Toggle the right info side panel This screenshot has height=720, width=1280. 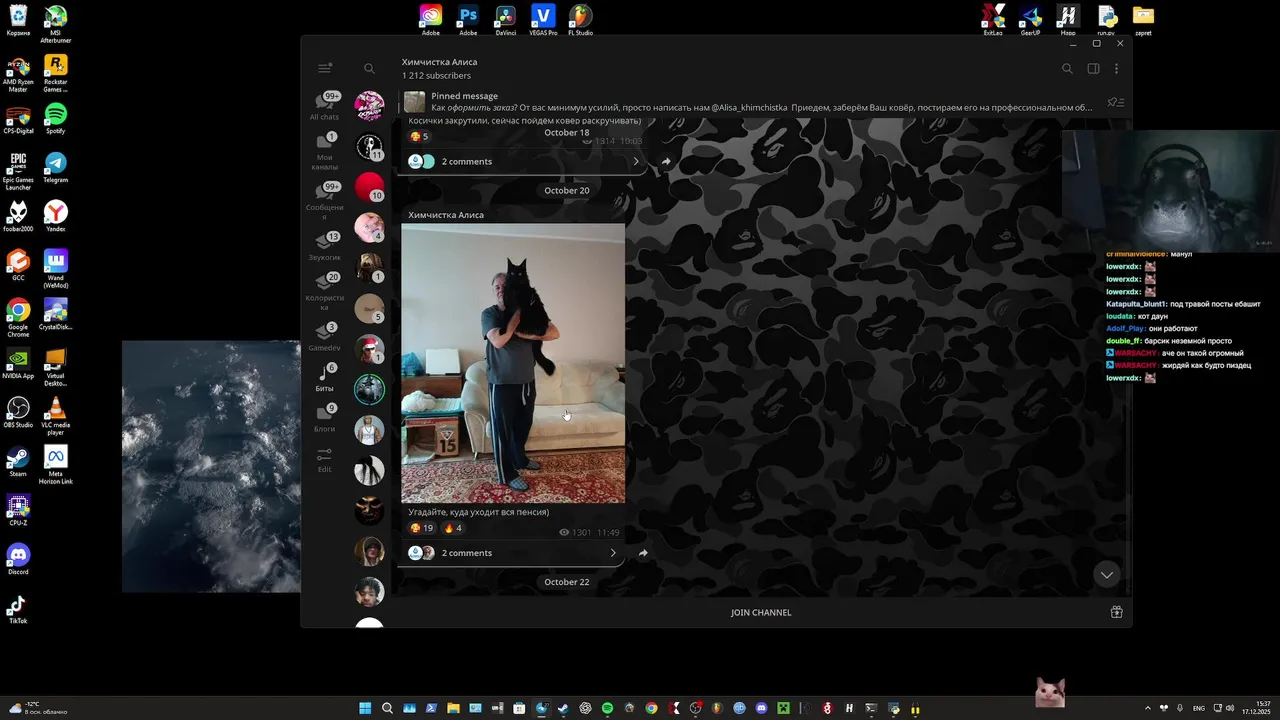point(1093,69)
